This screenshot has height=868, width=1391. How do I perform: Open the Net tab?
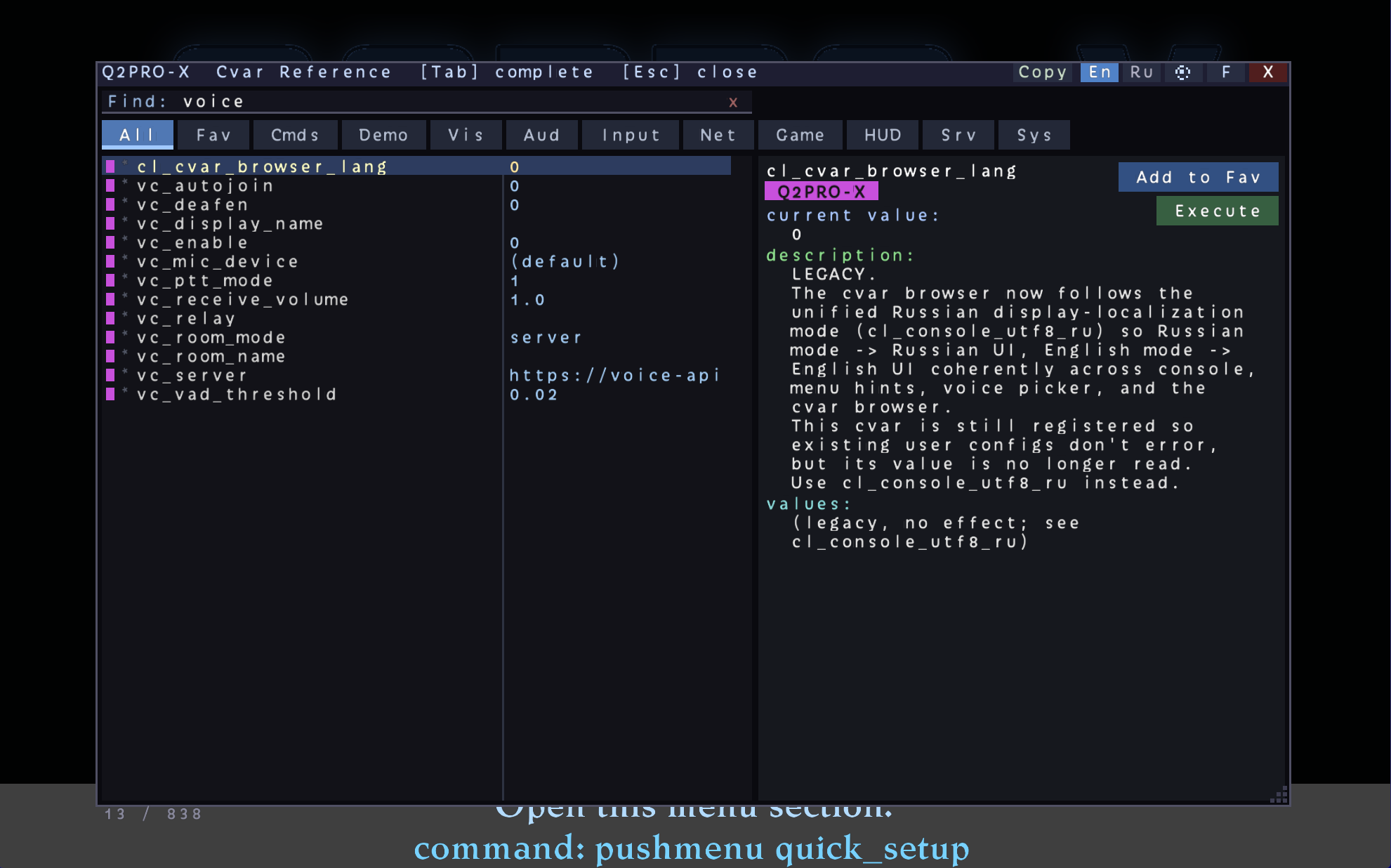pyautogui.click(x=718, y=135)
